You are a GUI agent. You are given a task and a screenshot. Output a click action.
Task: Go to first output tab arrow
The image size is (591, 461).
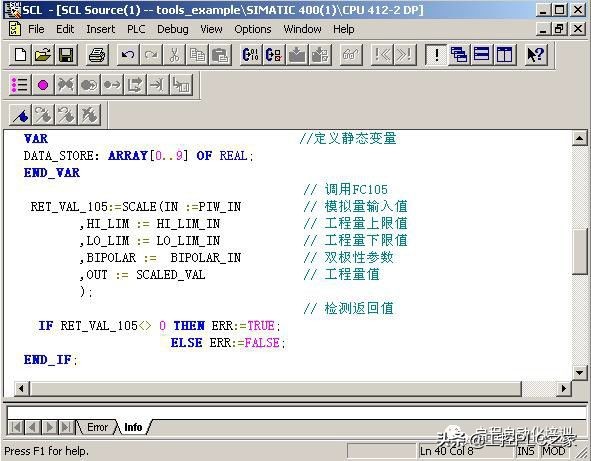click(16, 427)
